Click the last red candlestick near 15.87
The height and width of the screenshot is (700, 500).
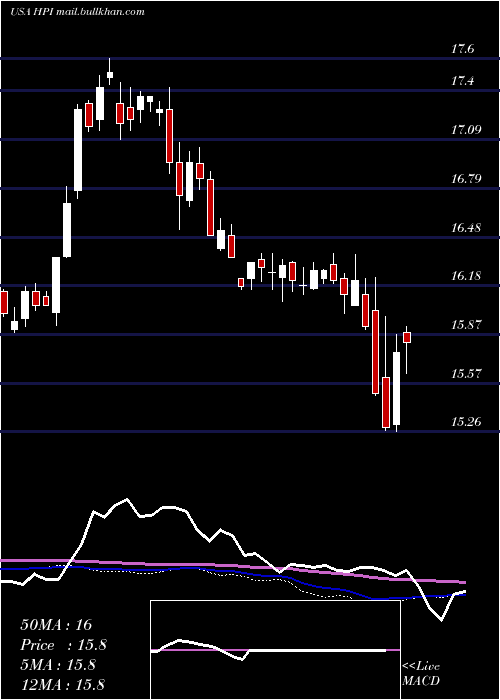click(407, 337)
